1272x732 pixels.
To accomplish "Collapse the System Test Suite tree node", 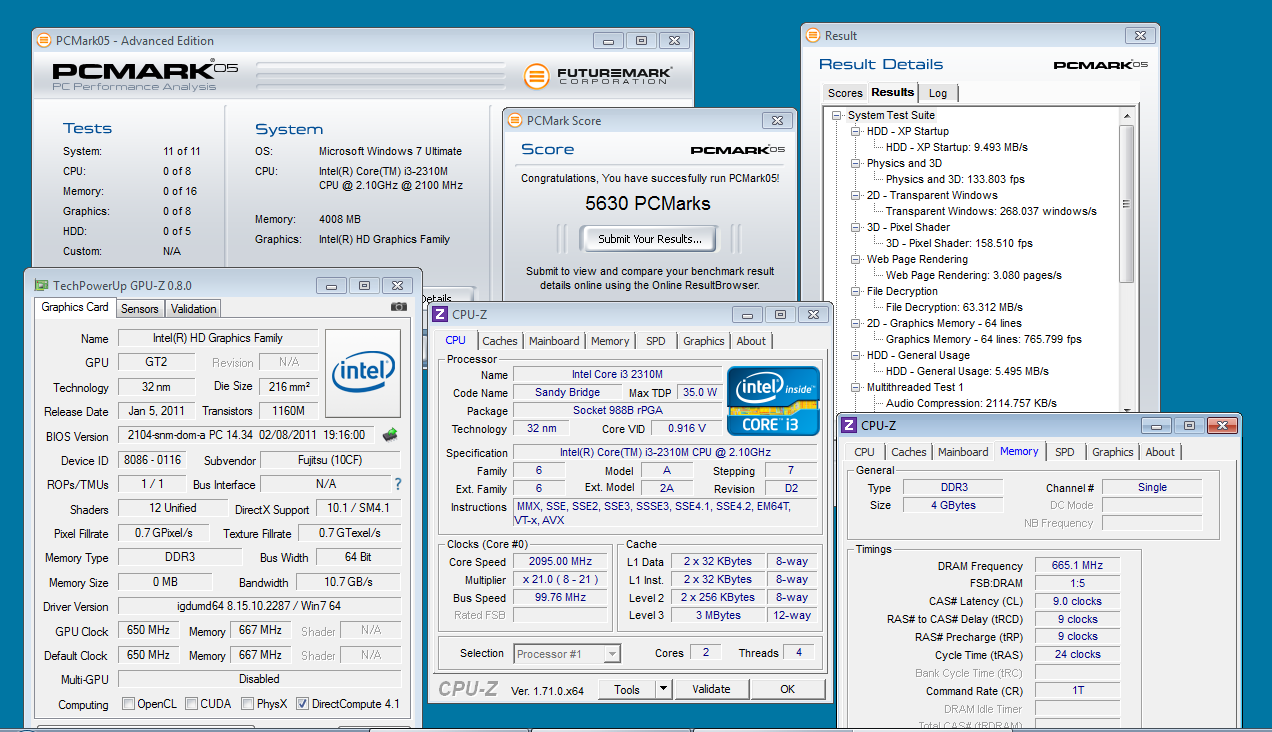I will click(837, 116).
